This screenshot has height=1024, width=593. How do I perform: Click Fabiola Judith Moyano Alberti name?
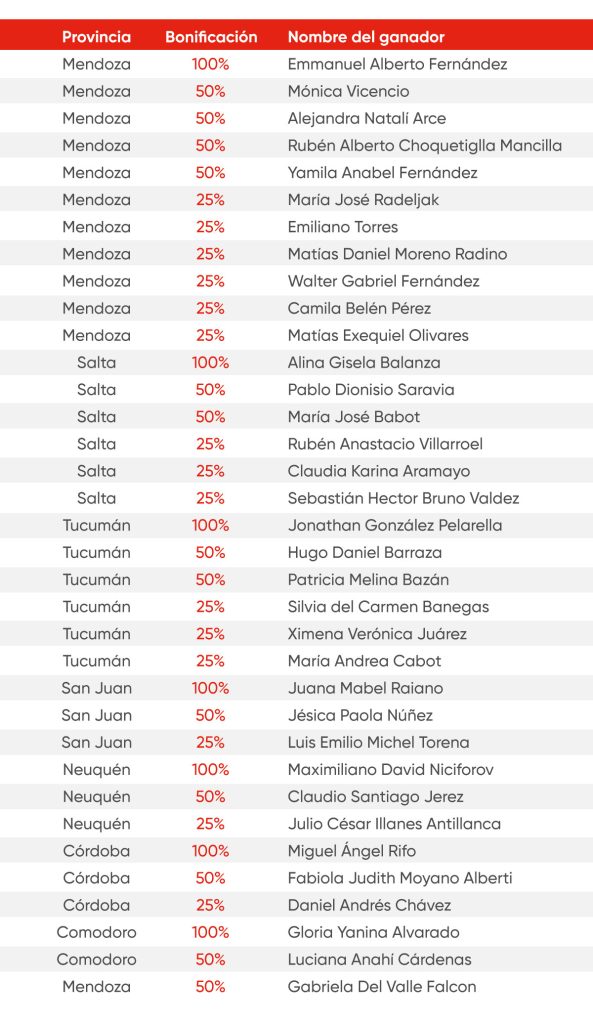point(400,878)
